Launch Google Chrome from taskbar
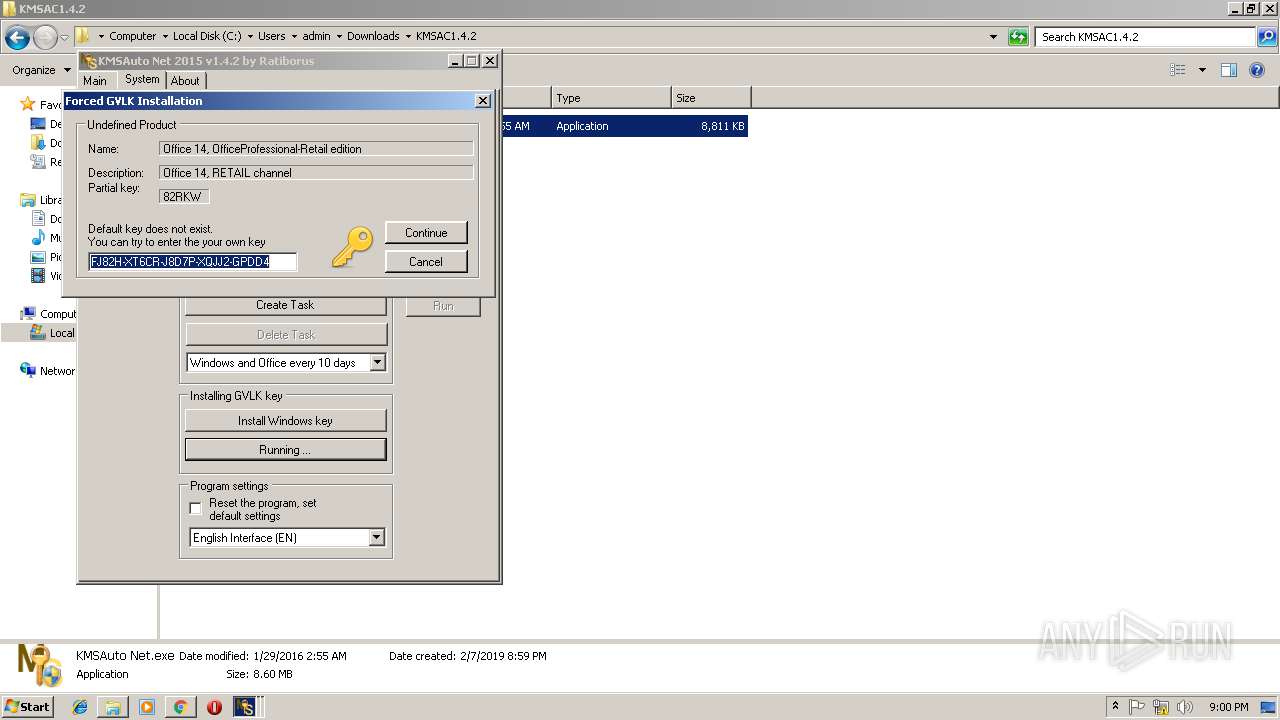Viewport: 1280px width, 720px height. pyautogui.click(x=180, y=707)
